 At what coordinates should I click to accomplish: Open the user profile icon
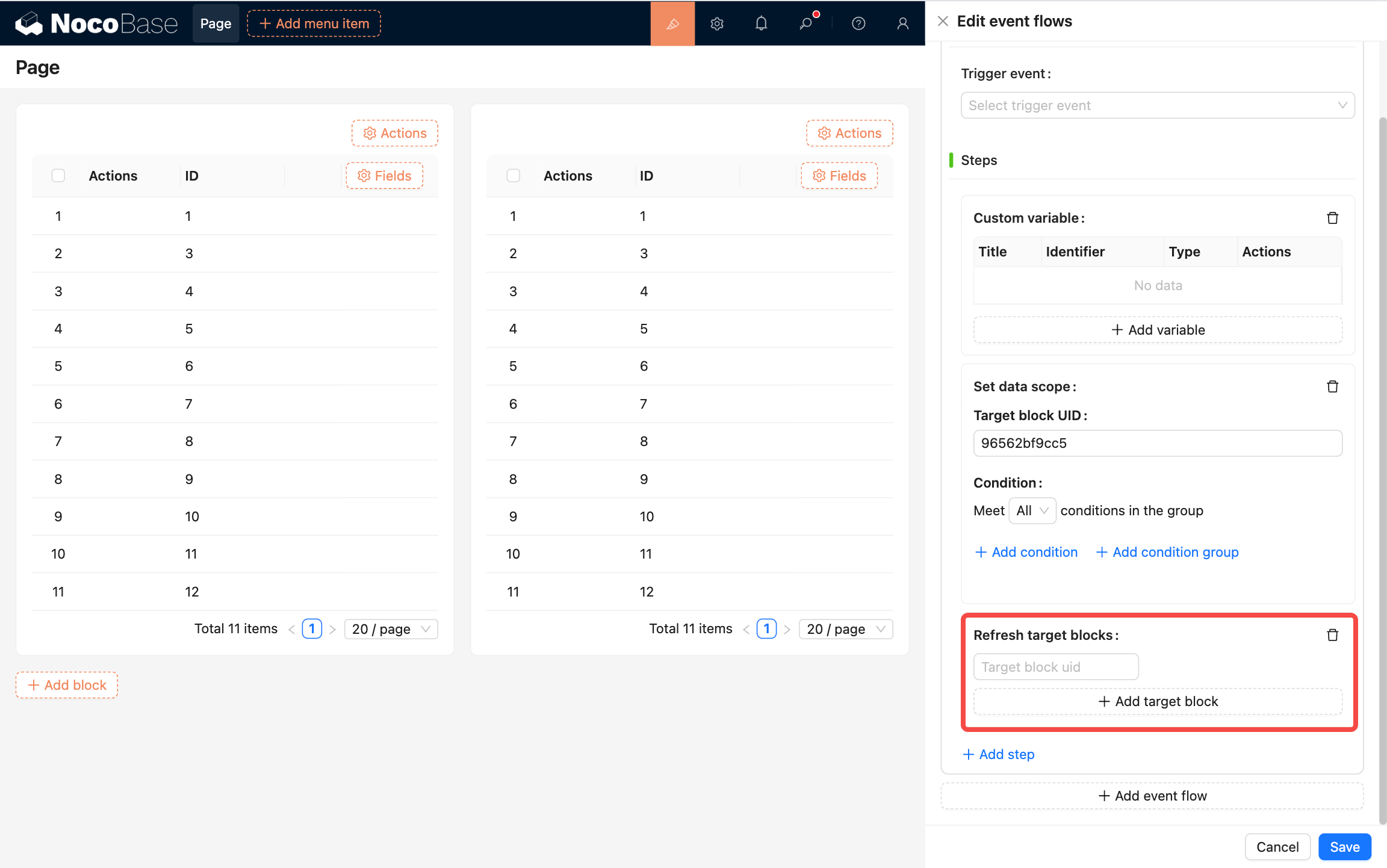click(x=902, y=23)
